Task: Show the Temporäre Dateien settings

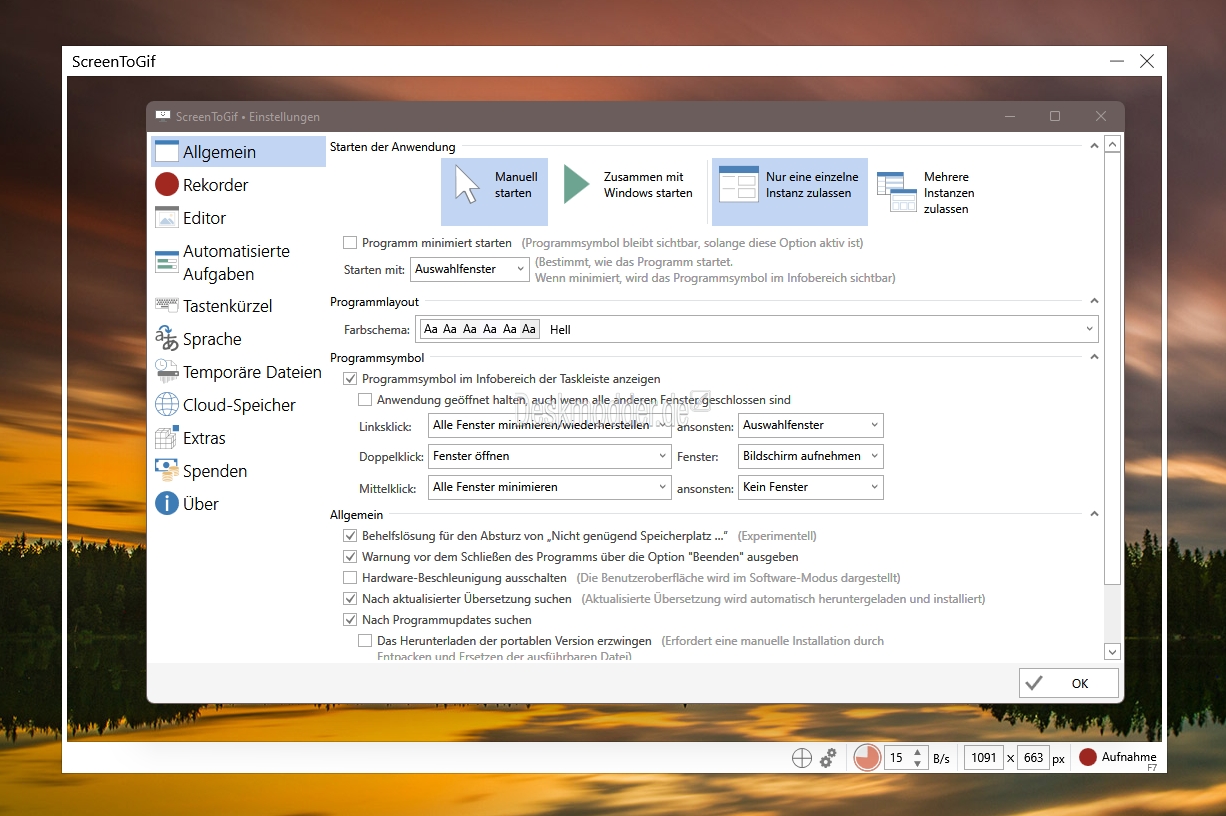Action: point(238,372)
